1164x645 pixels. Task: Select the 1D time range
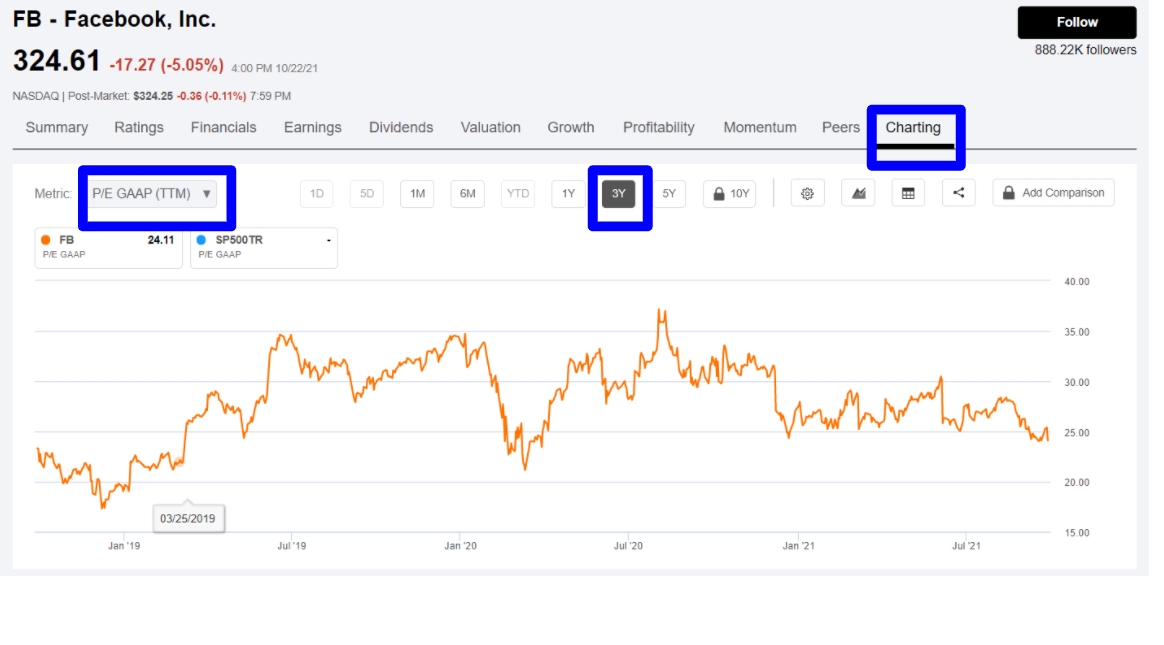317,194
